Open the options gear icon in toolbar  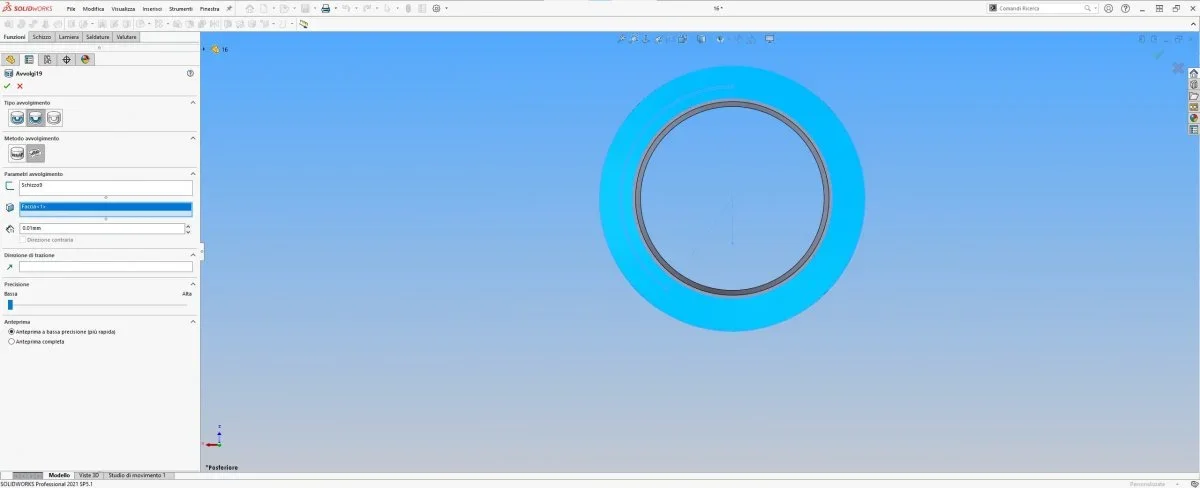[x=436, y=8]
